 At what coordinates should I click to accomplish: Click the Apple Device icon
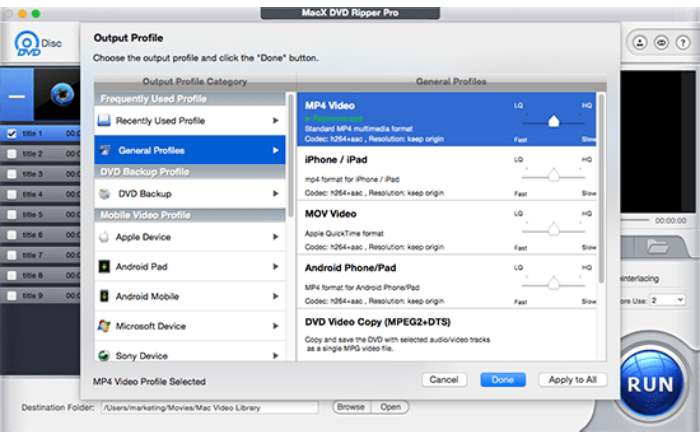tap(104, 237)
